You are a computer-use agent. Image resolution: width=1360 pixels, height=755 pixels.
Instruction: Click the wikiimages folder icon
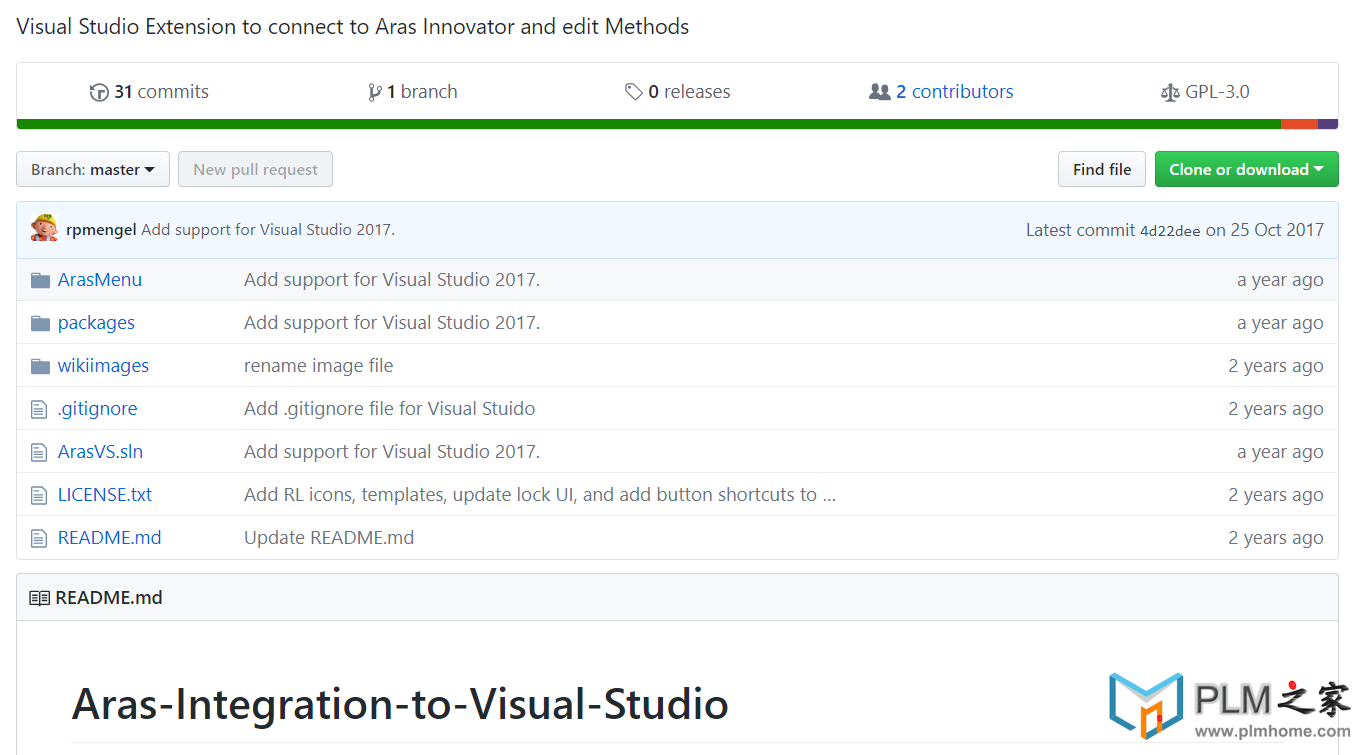(40, 366)
